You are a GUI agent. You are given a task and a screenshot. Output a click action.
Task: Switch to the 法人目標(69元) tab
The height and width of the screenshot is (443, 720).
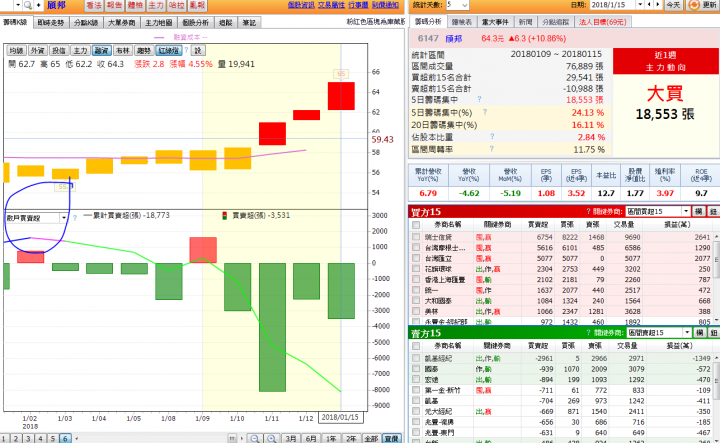(x=602, y=22)
